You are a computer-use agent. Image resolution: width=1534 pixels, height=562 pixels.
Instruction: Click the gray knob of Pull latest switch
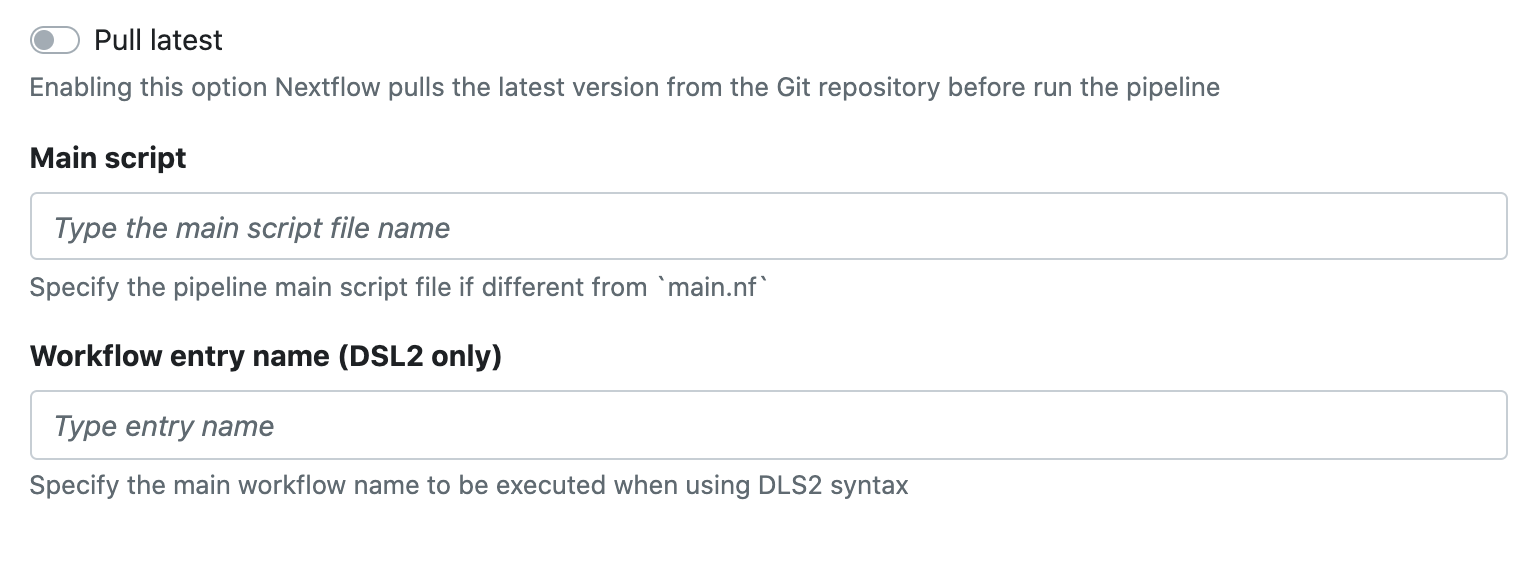[x=44, y=40]
